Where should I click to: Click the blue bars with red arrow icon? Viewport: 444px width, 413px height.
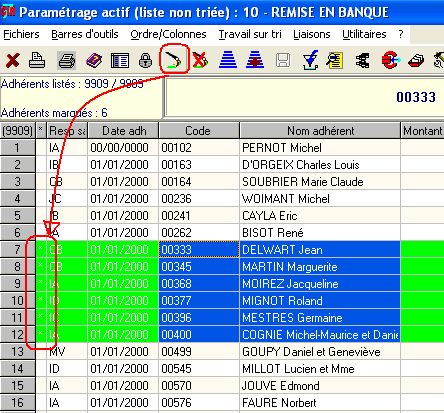pos(255,60)
